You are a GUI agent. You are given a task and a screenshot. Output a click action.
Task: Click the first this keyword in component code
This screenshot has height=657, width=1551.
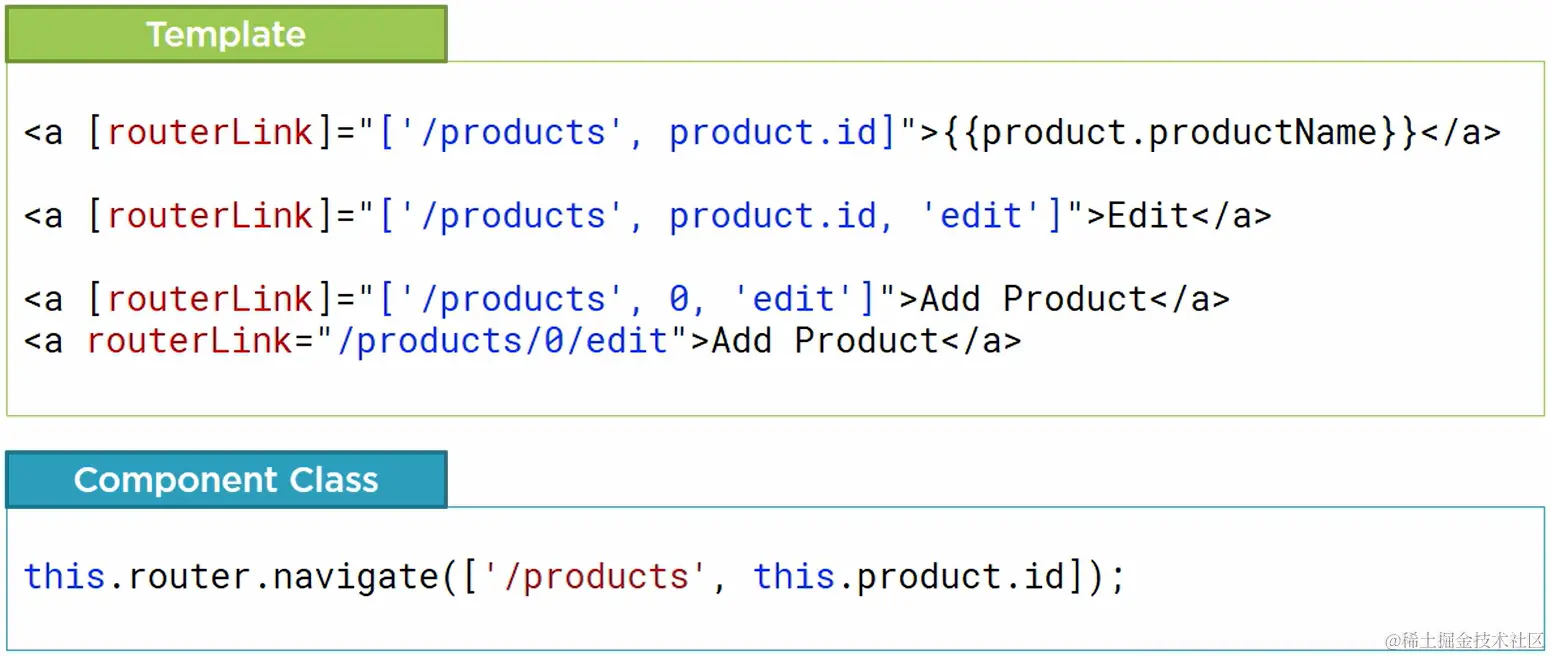click(x=65, y=577)
